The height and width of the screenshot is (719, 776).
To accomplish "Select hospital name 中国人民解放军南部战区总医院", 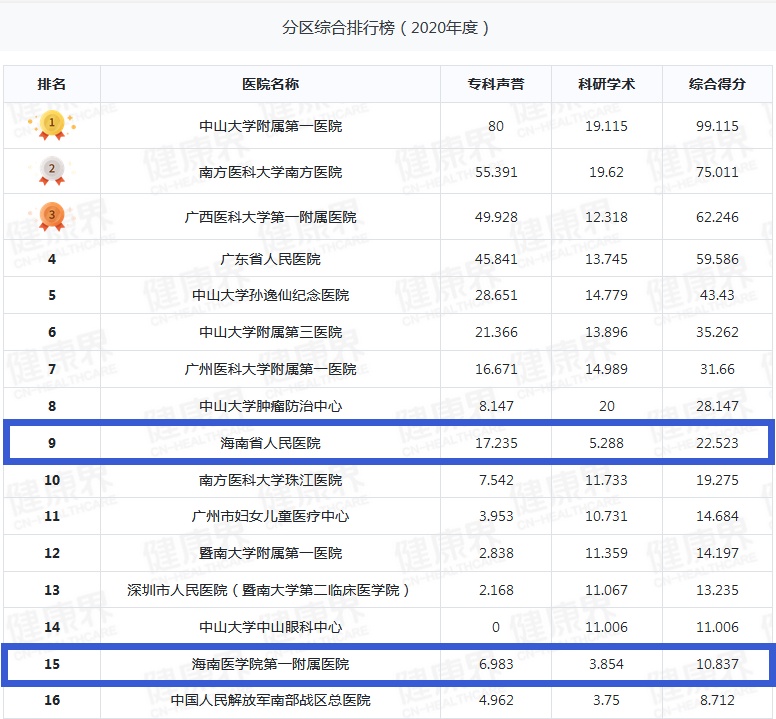I will [x=271, y=700].
